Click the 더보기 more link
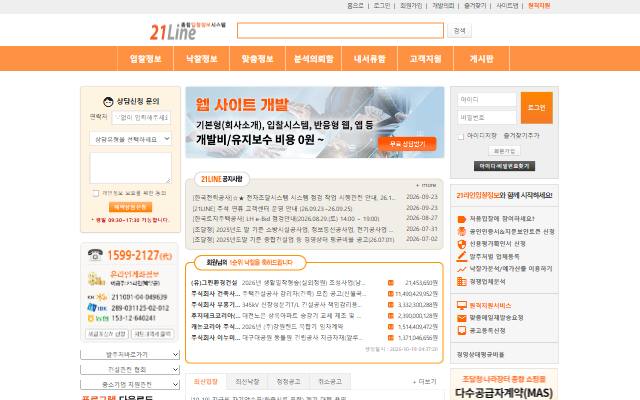Viewport: 640px width, 400px height. [x=424, y=382]
